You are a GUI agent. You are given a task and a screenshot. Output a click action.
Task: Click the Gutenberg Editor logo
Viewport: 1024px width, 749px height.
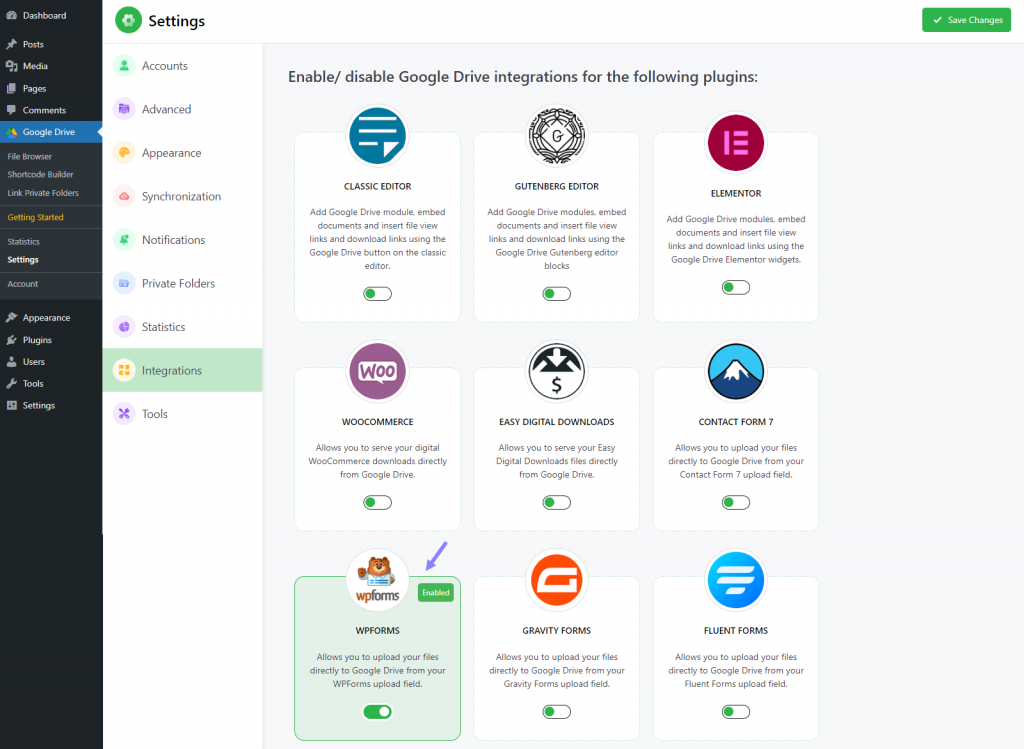click(556, 136)
